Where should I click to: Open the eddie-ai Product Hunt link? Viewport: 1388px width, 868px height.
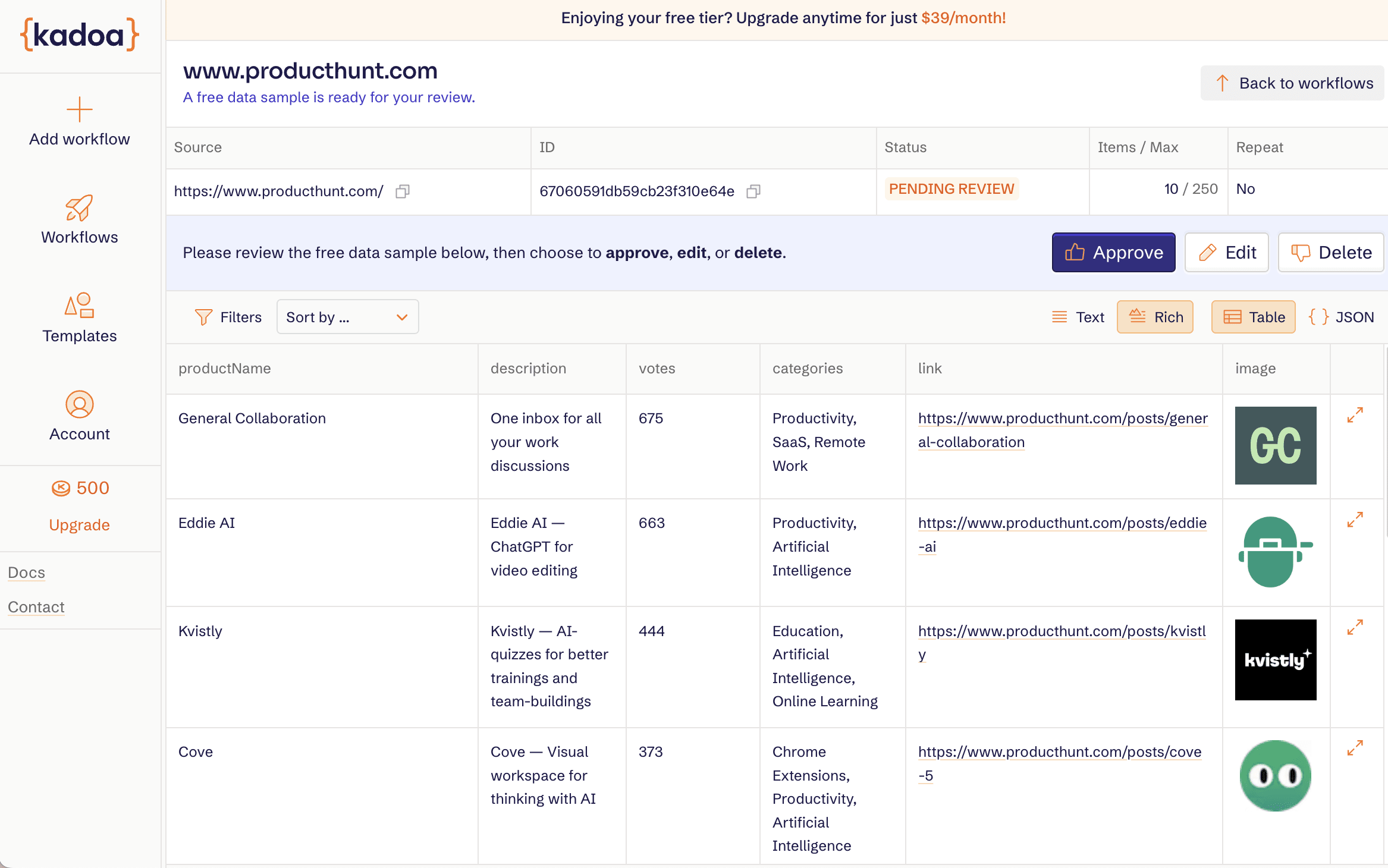1062,534
